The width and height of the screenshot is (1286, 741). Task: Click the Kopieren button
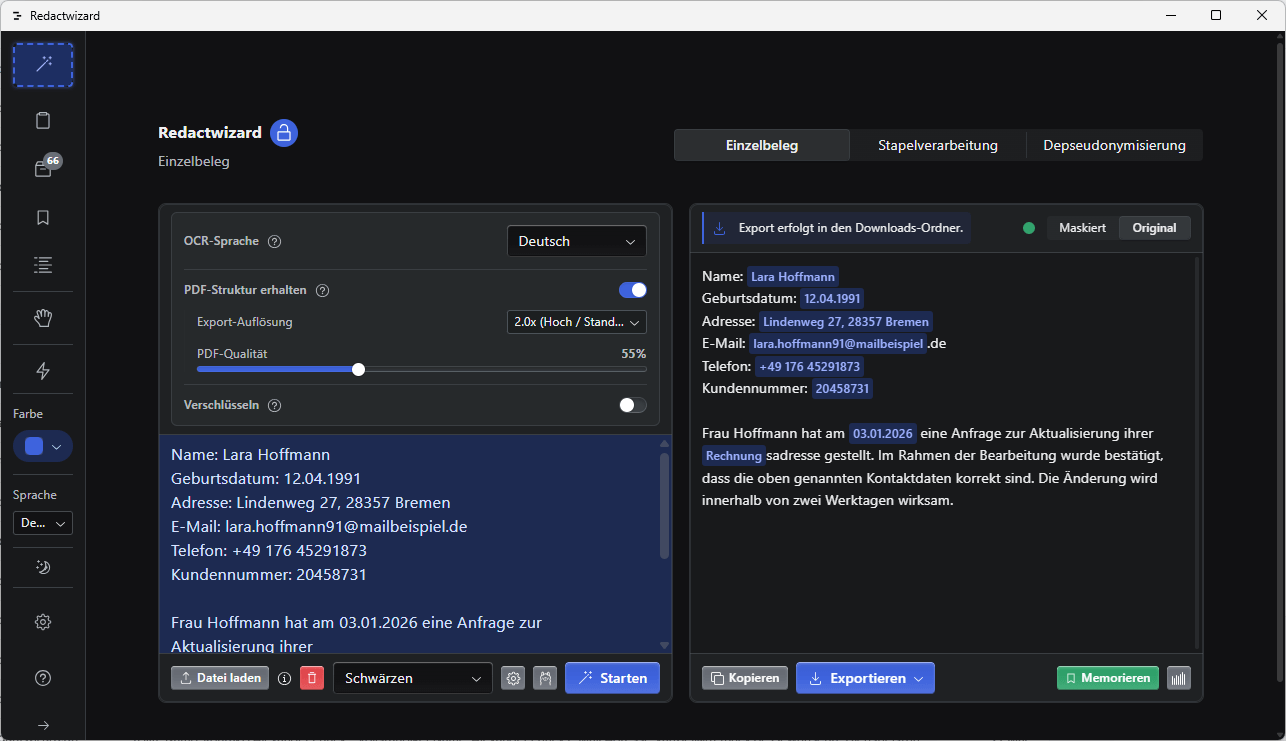click(745, 678)
